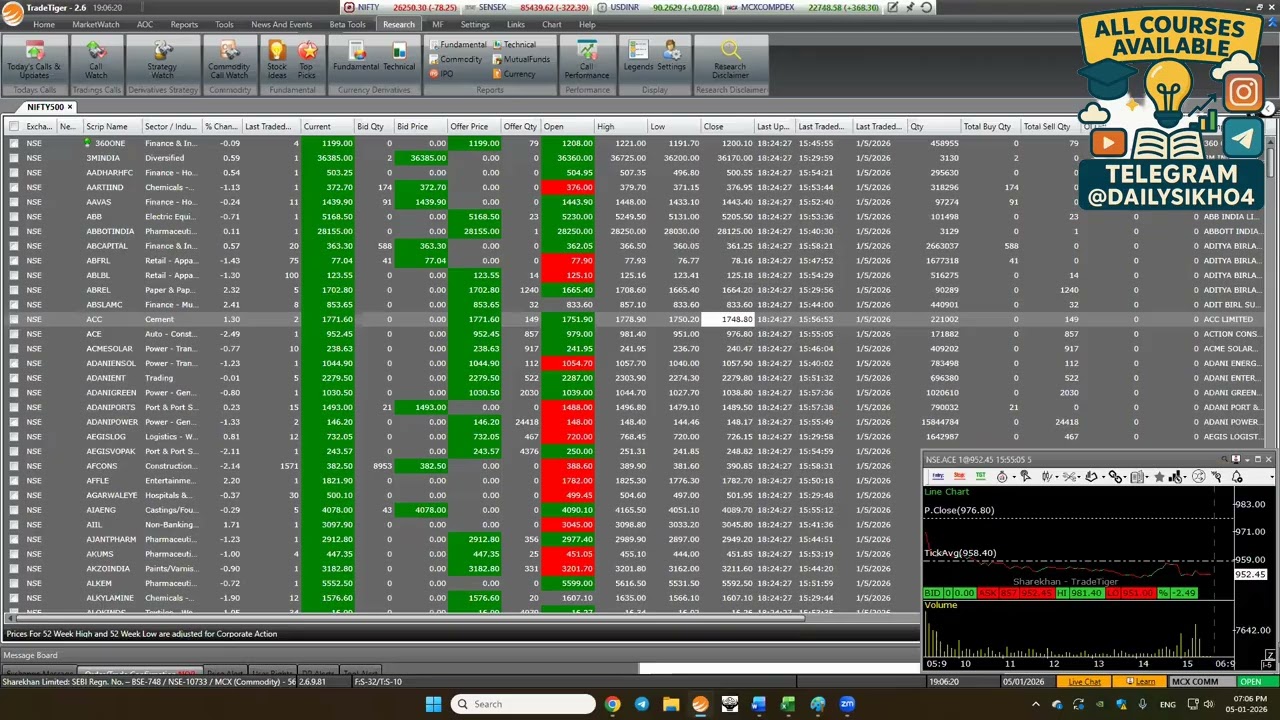Expand the interval timer dropdown in chart toolbar
Viewport: 1280px width, 720px height.
point(1014,477)
